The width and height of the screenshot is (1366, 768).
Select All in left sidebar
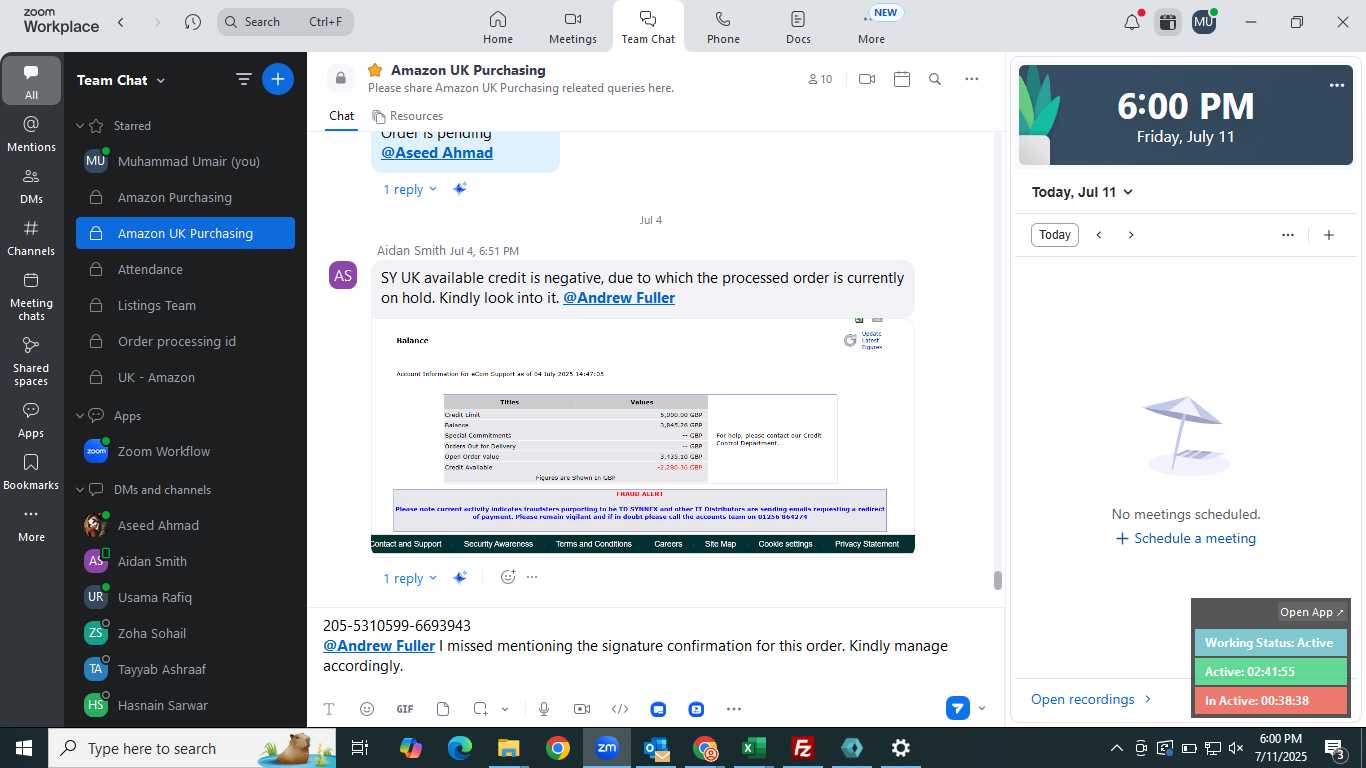31,81
